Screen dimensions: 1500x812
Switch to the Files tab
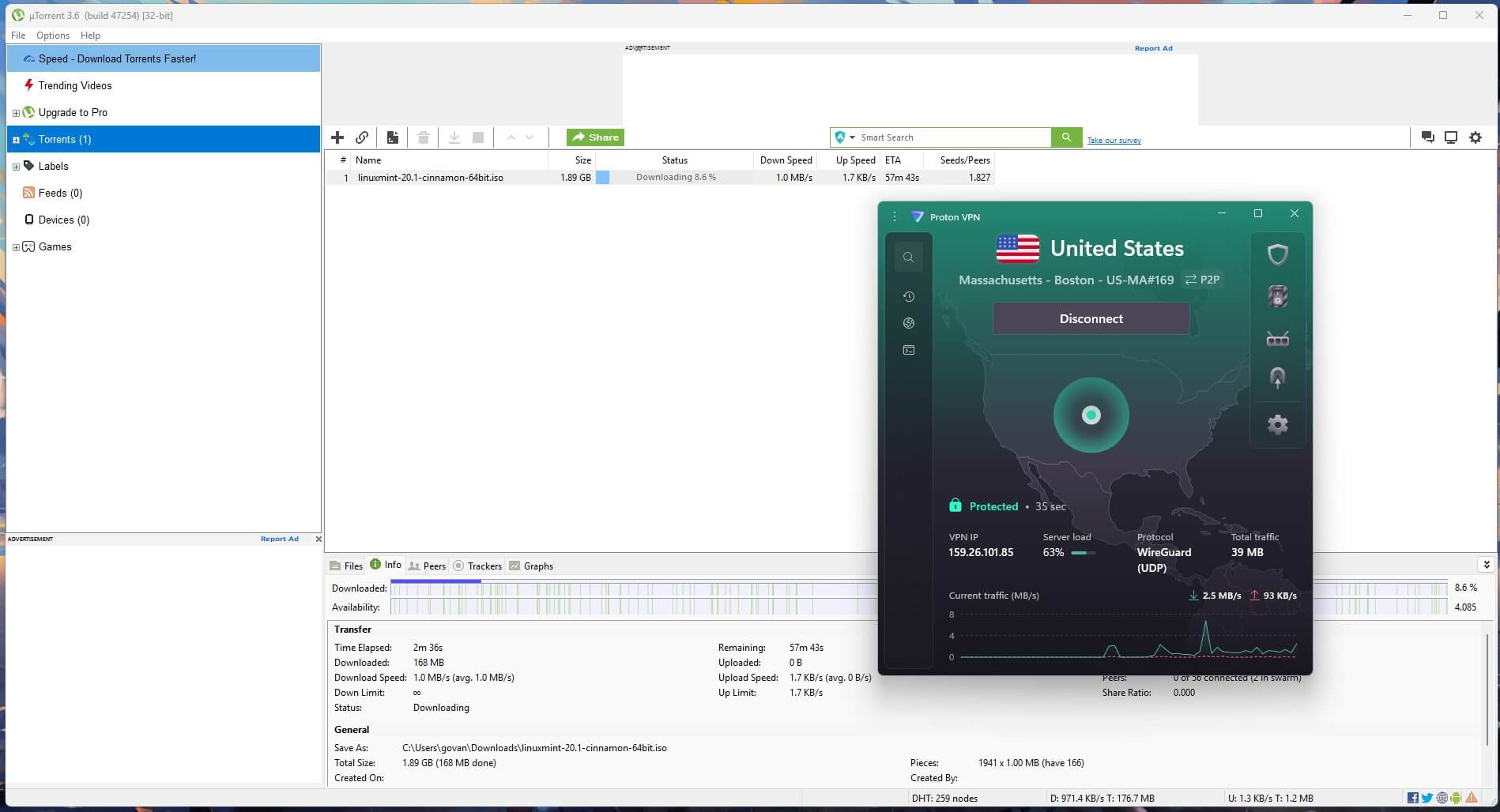click(346, 566)
